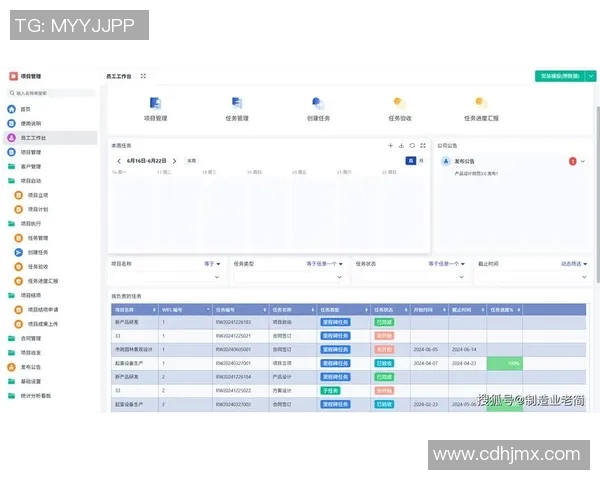600x480 pixels.
Task: Open 项目成果上传 in the sidebar
Action: click(x=36, y=324)
